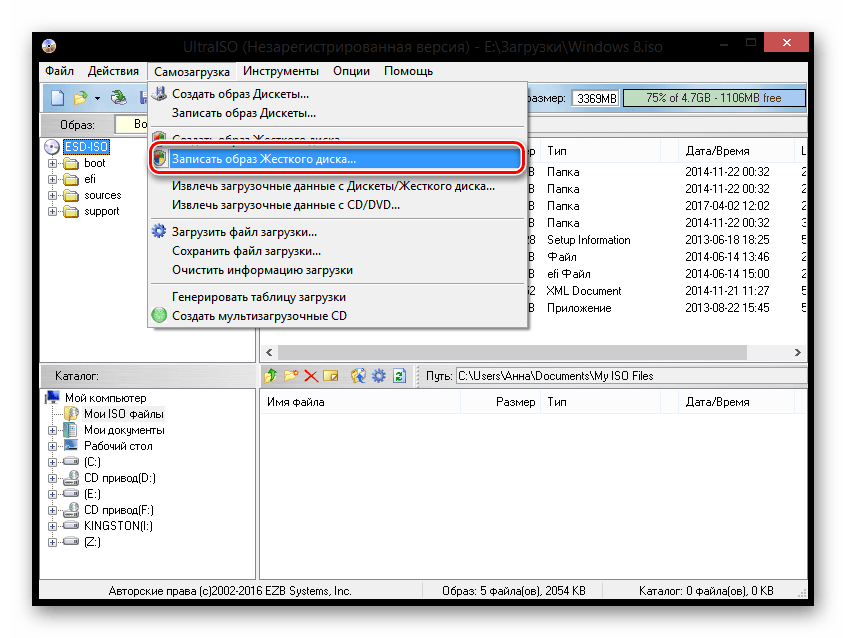
Task: Click the new folder icon in local toolbar
Action: click(291, 376)
